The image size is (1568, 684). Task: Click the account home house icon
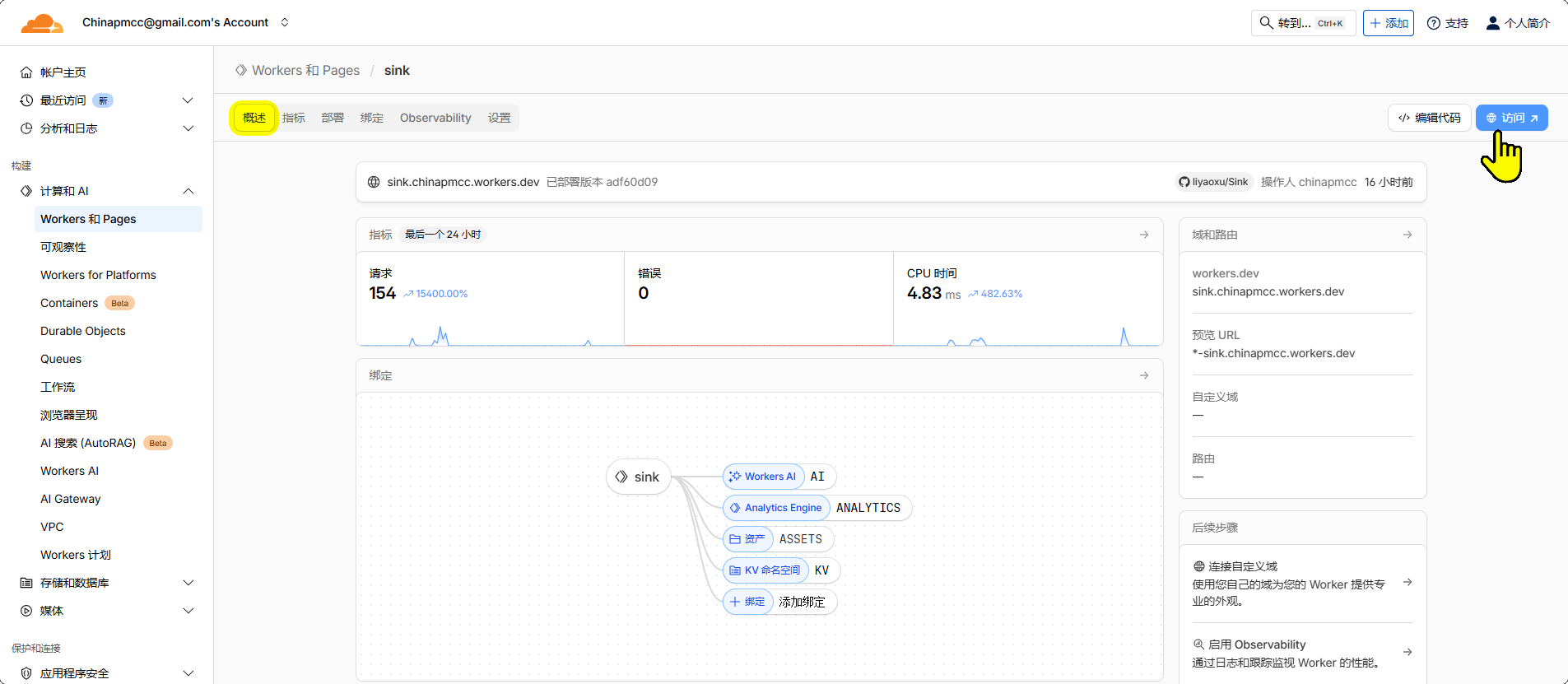26,72
